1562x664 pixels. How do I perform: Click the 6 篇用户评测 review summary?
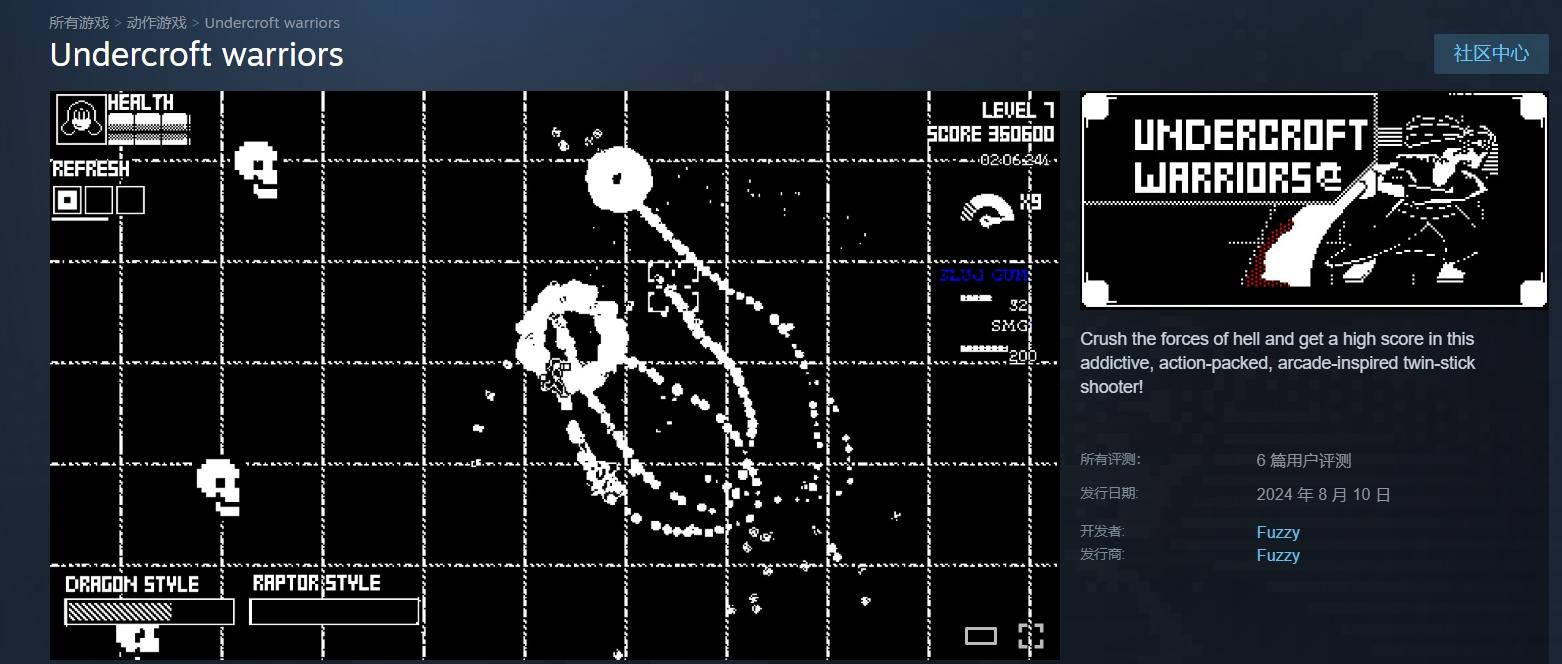click(x=1304, y=461)
